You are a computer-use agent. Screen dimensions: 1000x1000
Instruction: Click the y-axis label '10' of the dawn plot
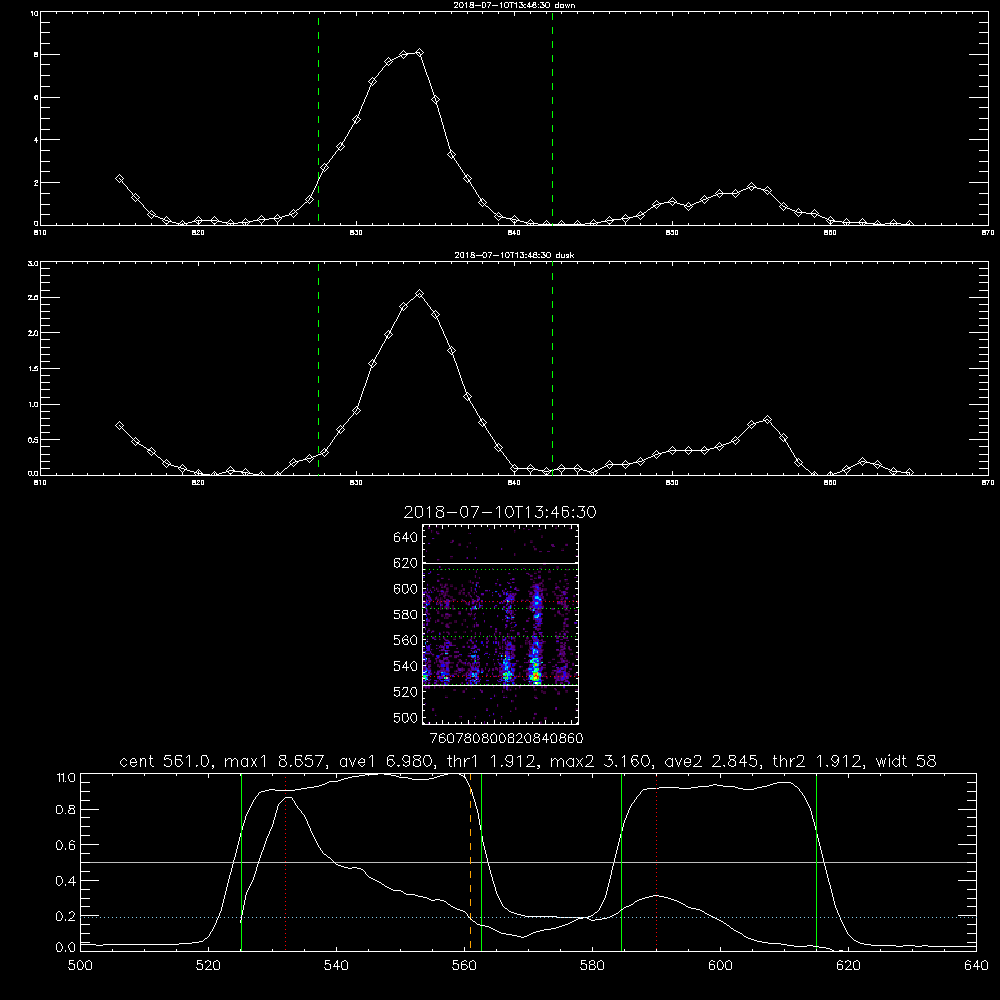pos(34,13)
